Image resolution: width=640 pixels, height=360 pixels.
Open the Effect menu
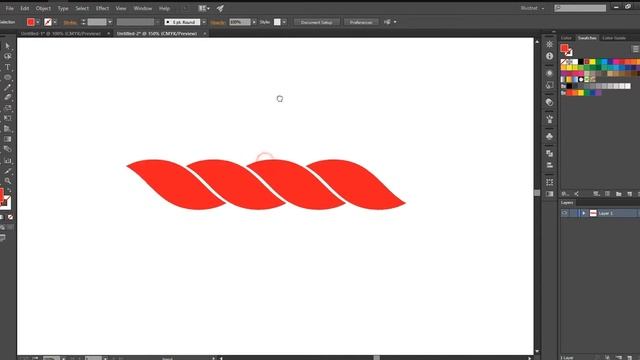coord(102,8)
